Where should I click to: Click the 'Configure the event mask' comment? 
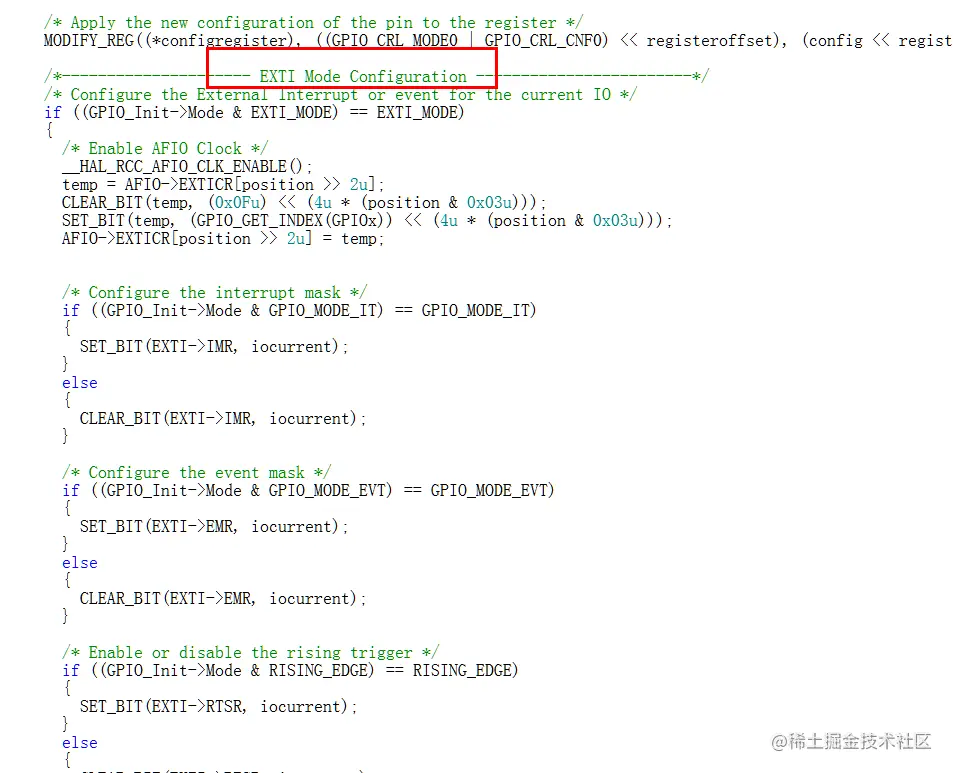[196, 472]
